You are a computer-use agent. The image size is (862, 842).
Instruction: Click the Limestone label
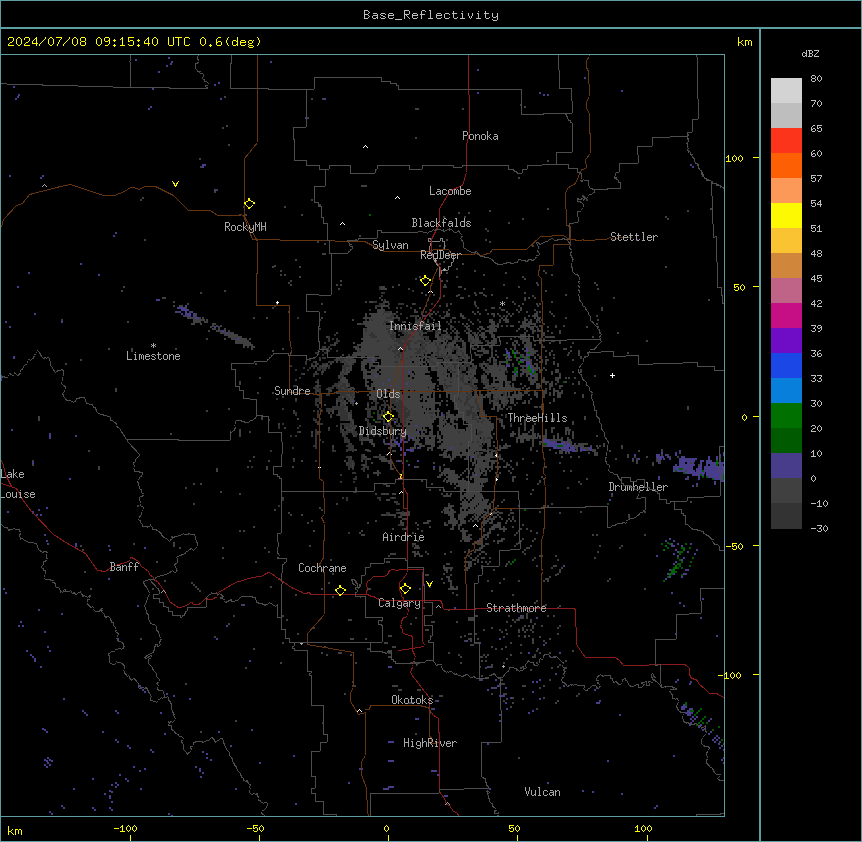(x=153, y=356)
